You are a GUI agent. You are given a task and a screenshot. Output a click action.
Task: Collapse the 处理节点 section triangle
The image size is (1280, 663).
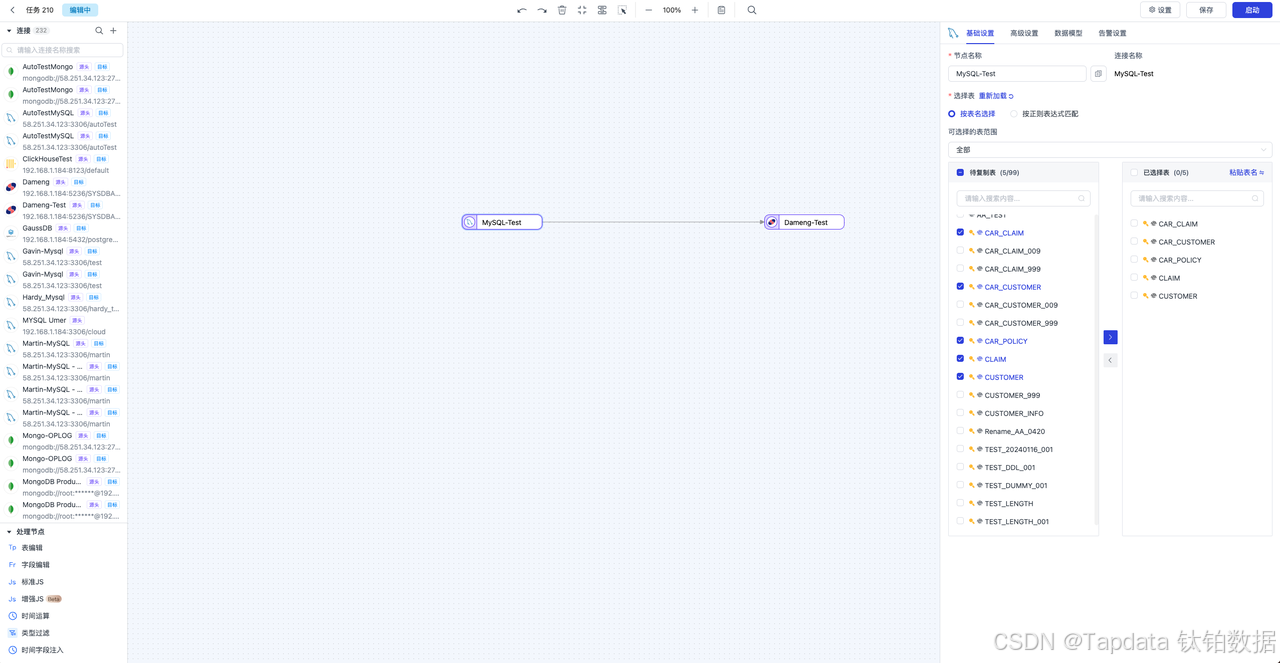tap(9, 532)
